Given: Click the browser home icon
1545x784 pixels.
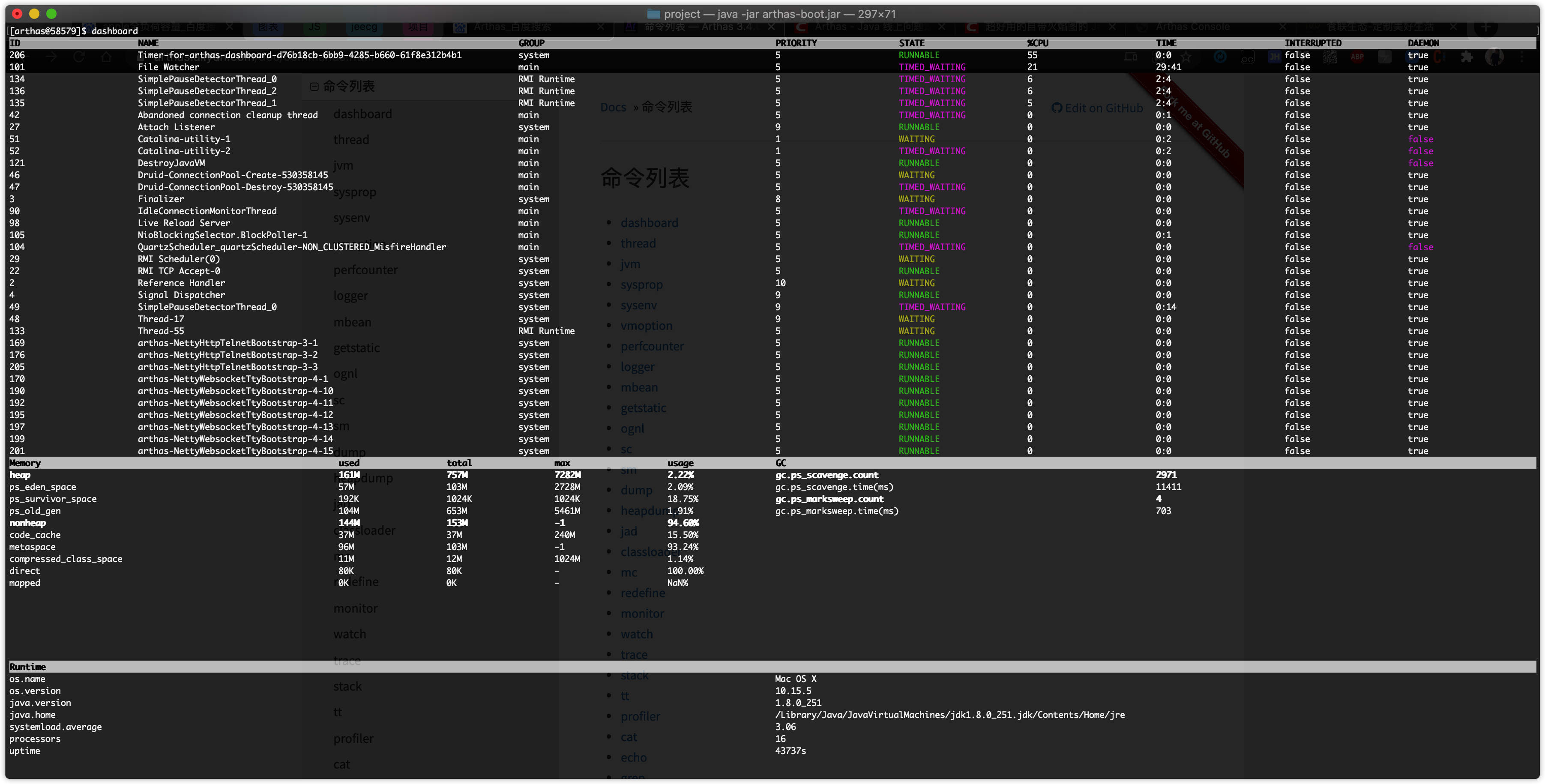Looking at the screenshot, I should 106,57.
